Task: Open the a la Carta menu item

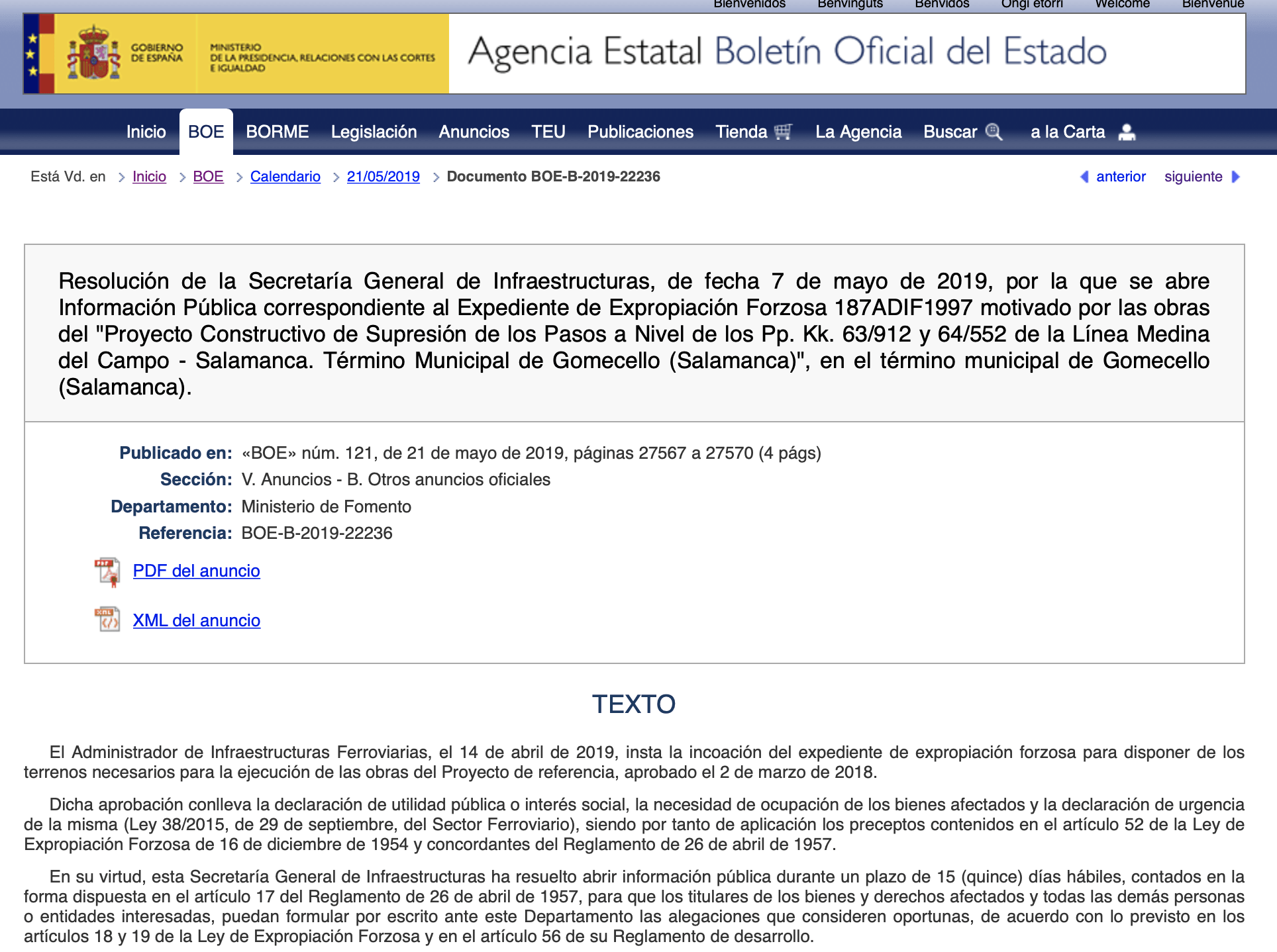Action: click(1068, 132)
